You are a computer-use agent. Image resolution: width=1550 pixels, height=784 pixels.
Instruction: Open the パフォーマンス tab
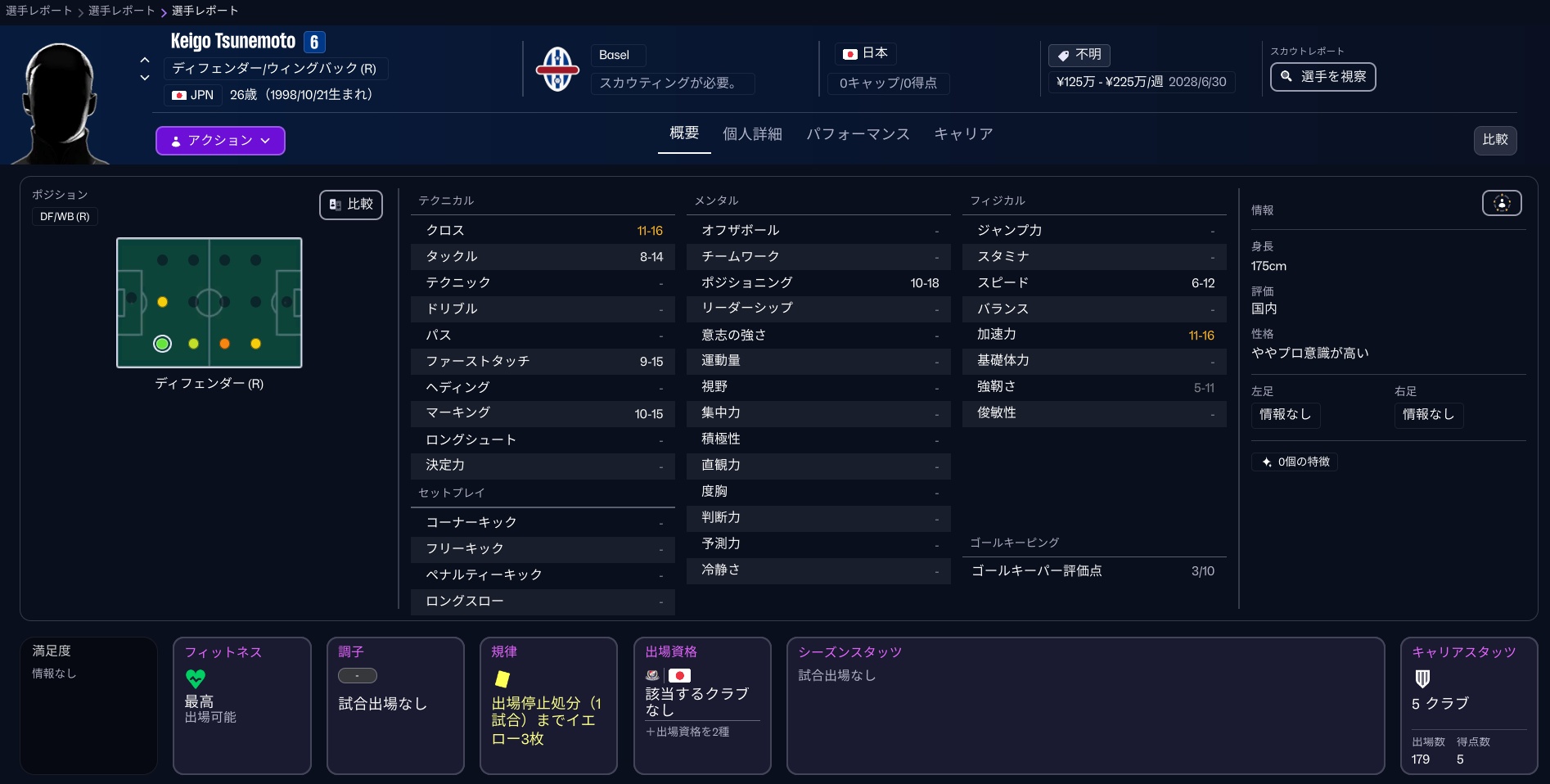(x=857, y=134)
